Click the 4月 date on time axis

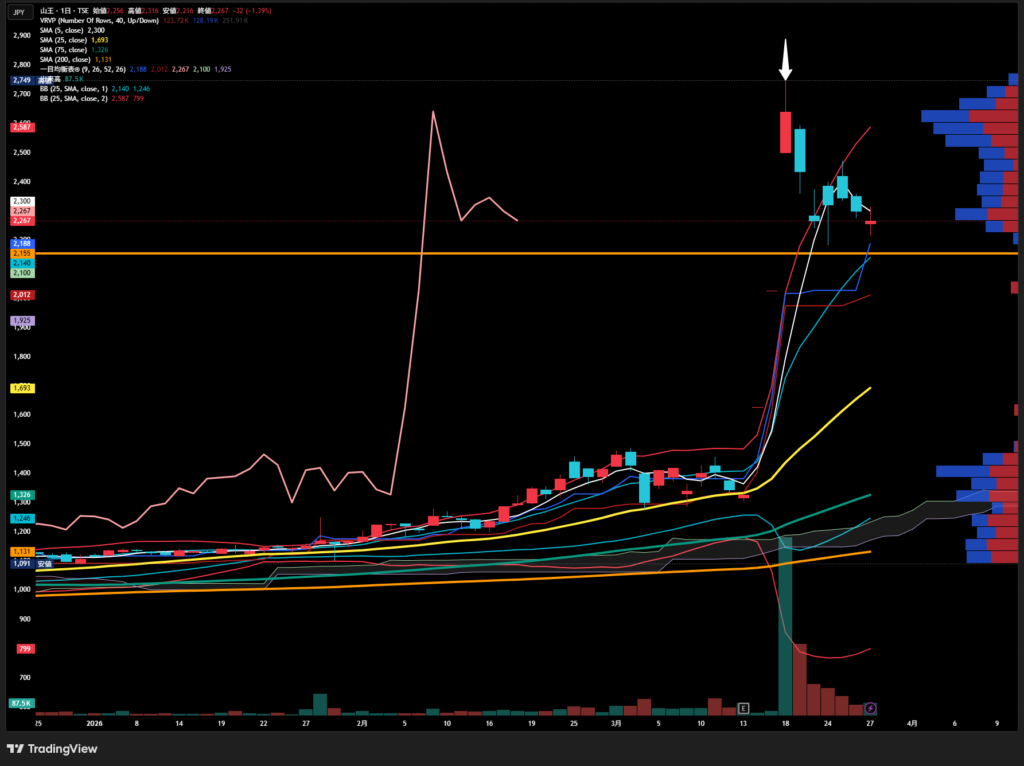912,721
